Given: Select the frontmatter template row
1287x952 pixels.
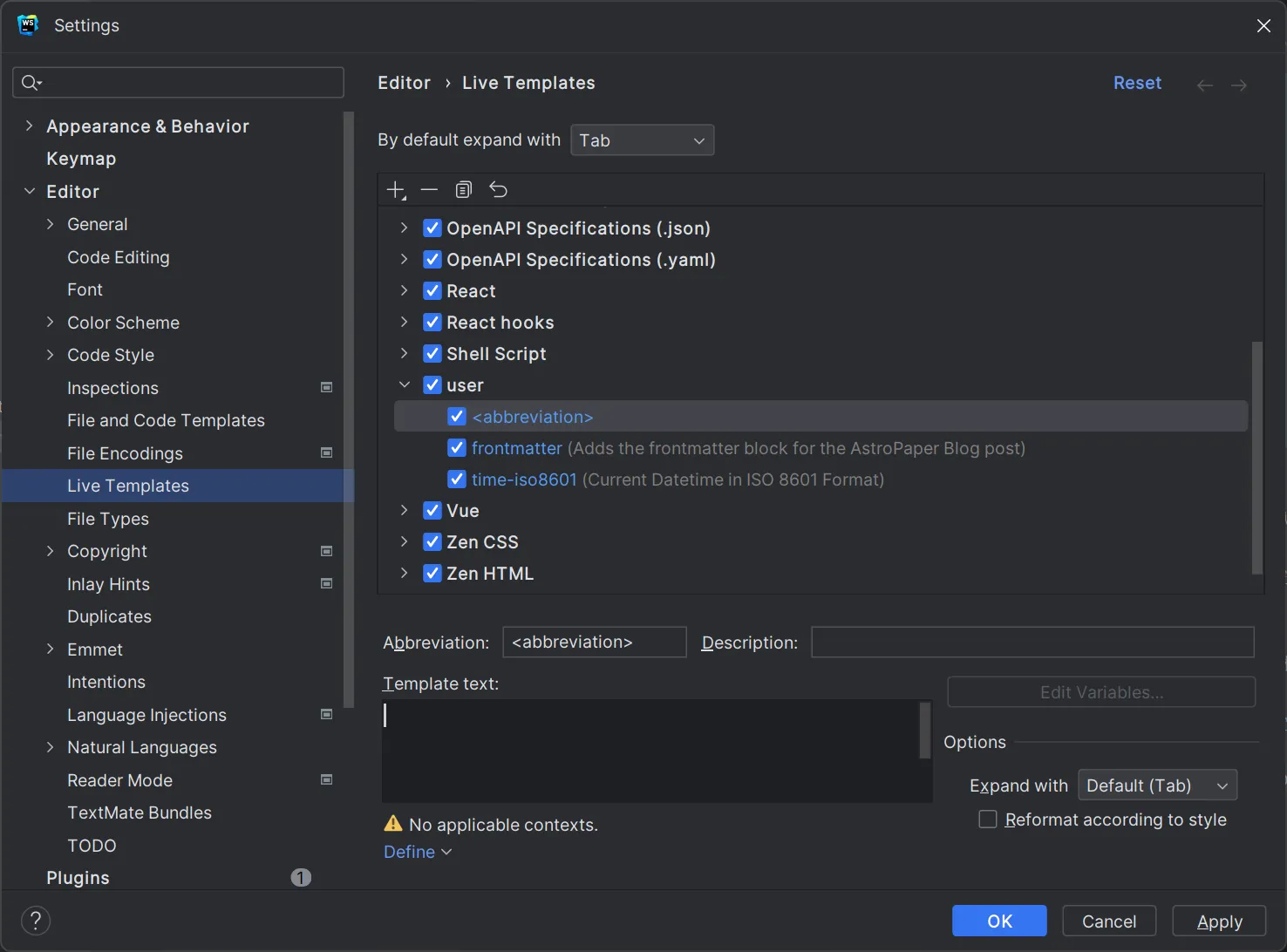Looking at the screenshot, I should click(x=821, y=448).
